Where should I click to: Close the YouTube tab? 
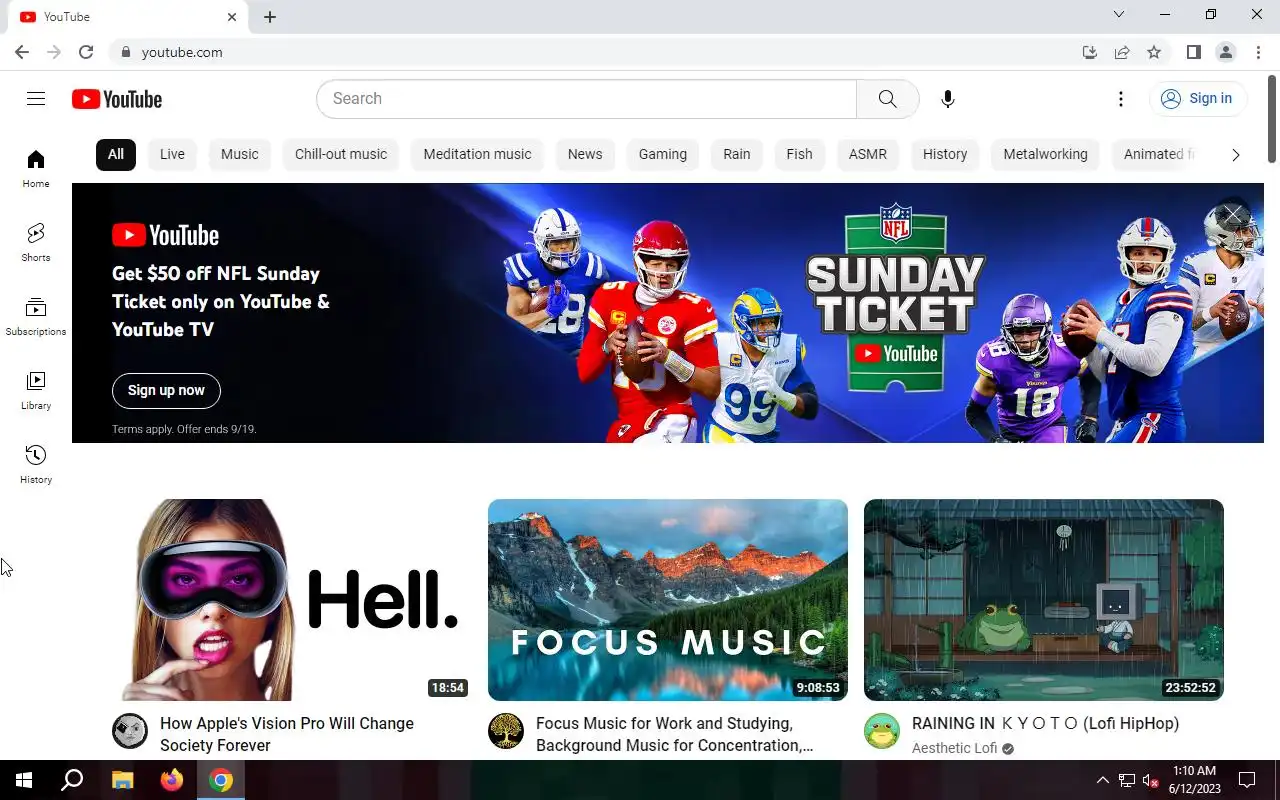click(232, 17)
